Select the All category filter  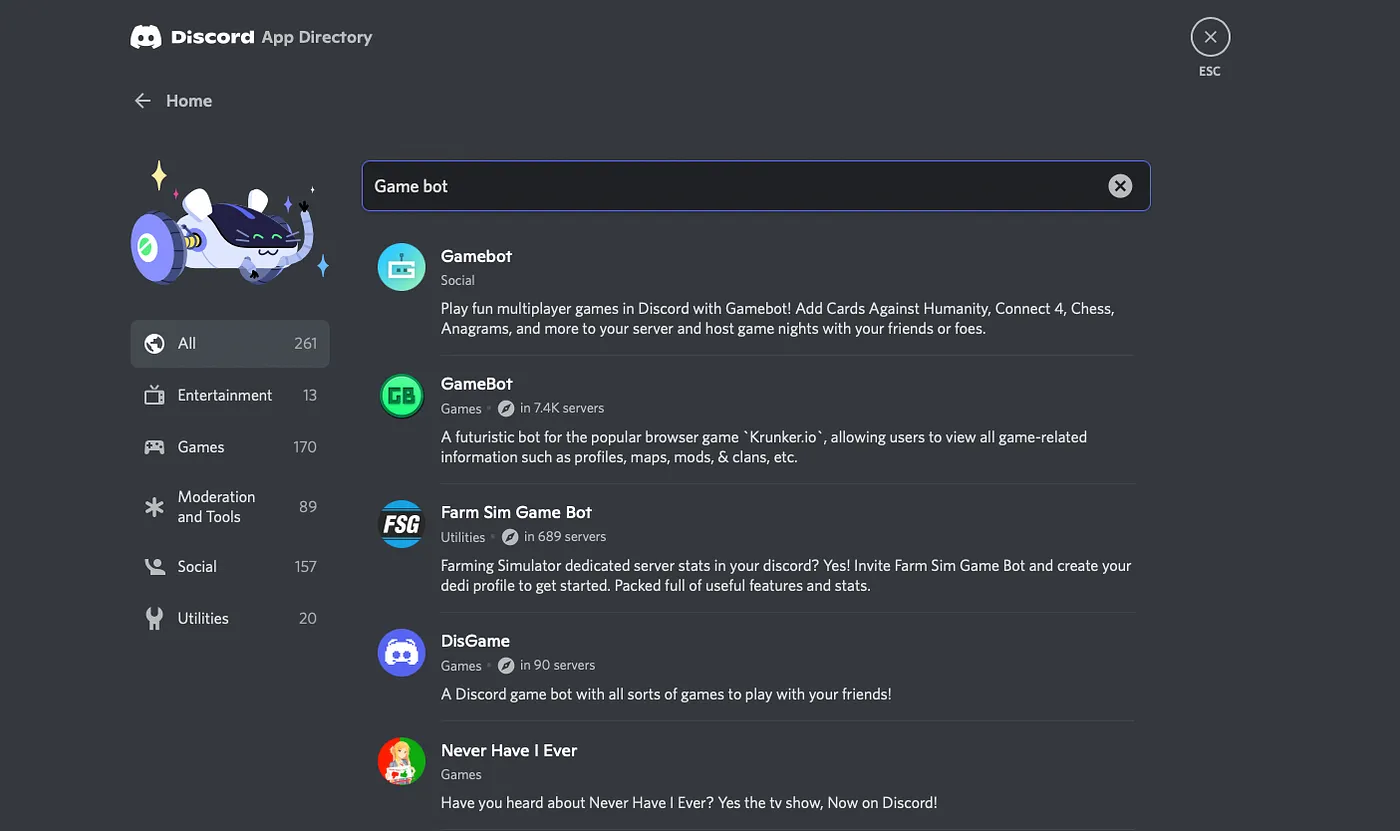tap(230, 344)
